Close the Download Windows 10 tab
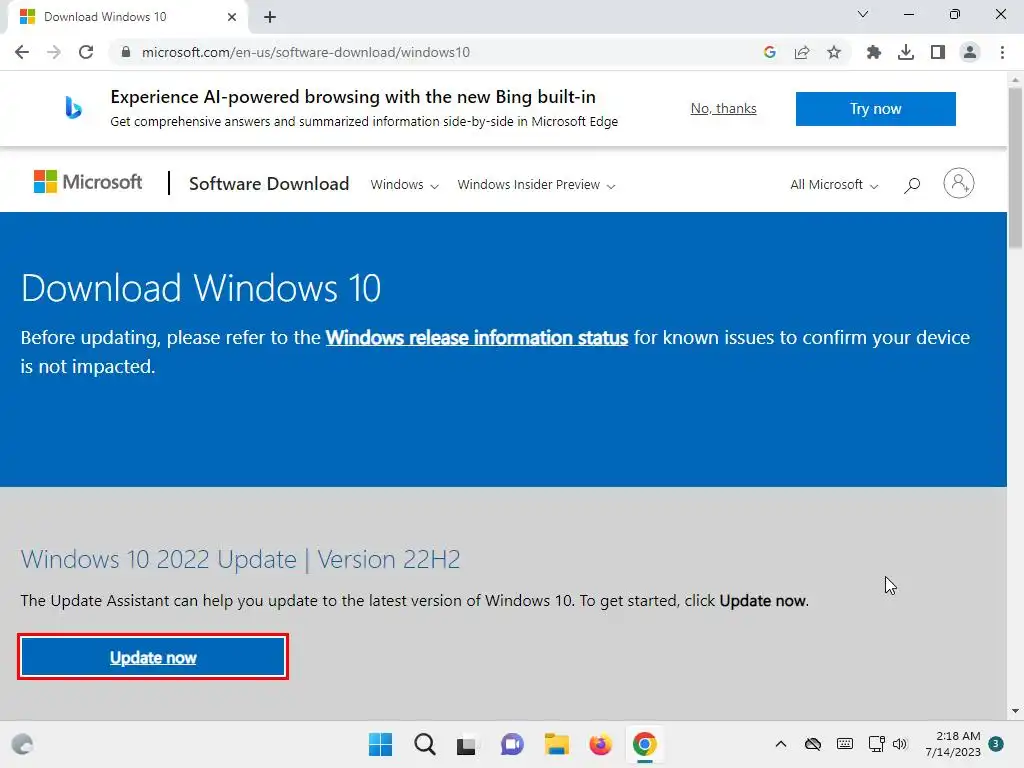This screenshot has width=1024, height=768. (232, 17)
